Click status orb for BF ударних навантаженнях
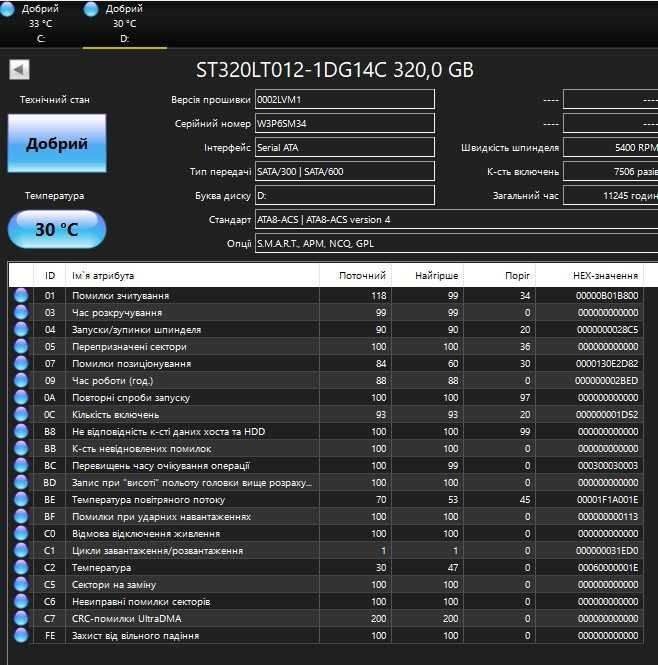 [21, 517]
